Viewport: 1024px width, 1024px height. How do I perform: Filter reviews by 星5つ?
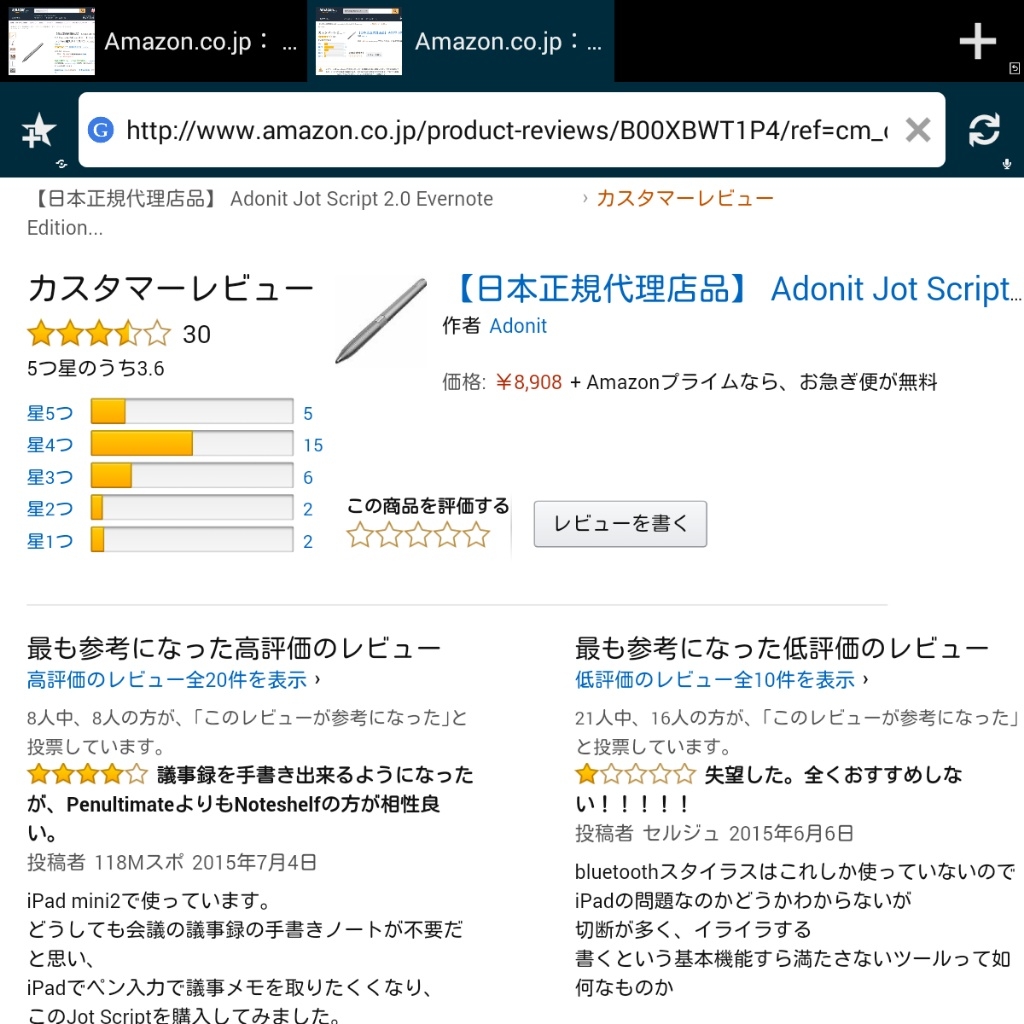pos(50,413)
